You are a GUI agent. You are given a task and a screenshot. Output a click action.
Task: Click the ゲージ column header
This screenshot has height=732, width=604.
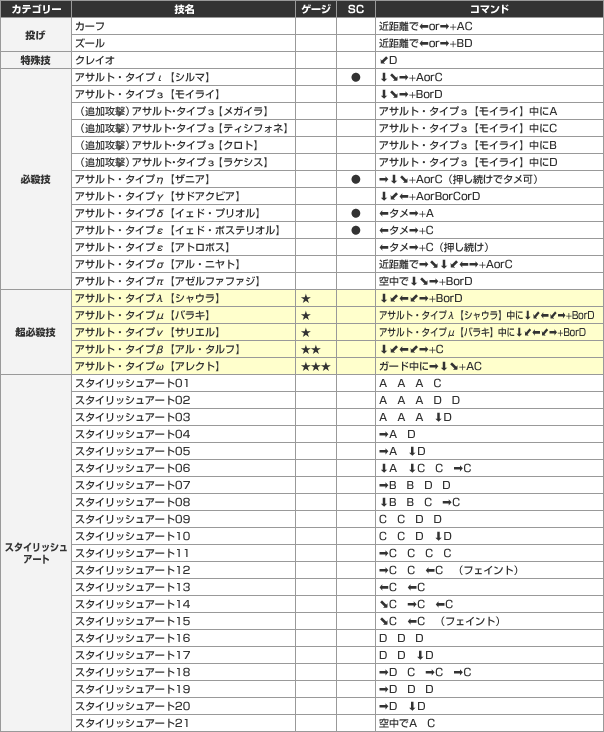(316, 9)
